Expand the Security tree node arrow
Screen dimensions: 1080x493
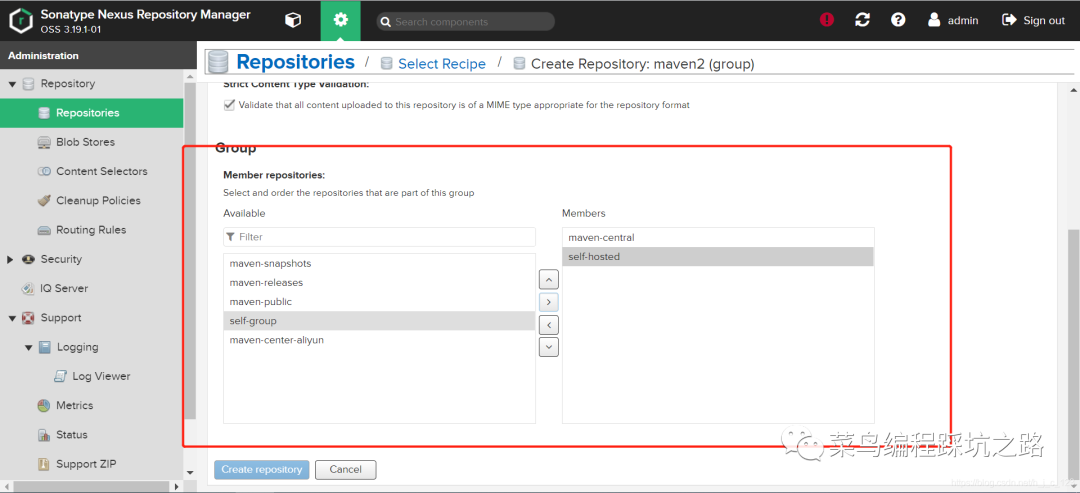(10, 260)
